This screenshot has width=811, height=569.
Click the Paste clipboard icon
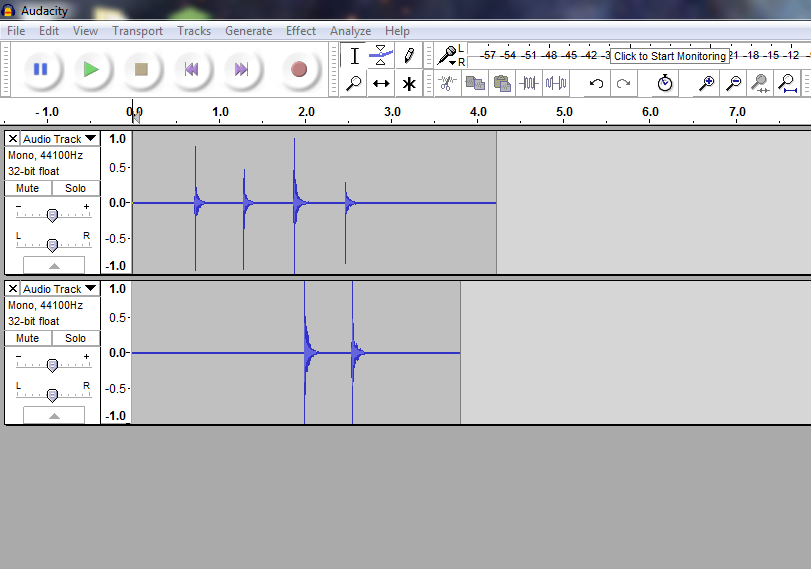pos(502,83)
